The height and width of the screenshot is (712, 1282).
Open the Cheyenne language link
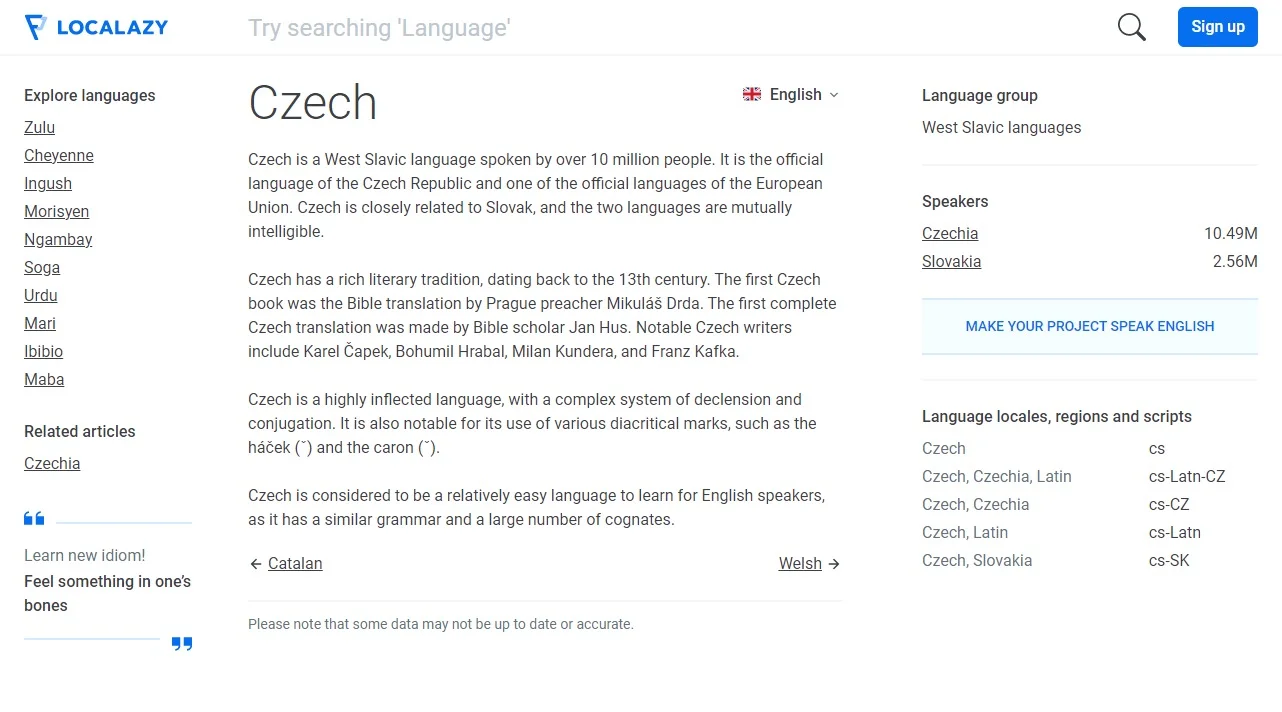pos(59,156)
